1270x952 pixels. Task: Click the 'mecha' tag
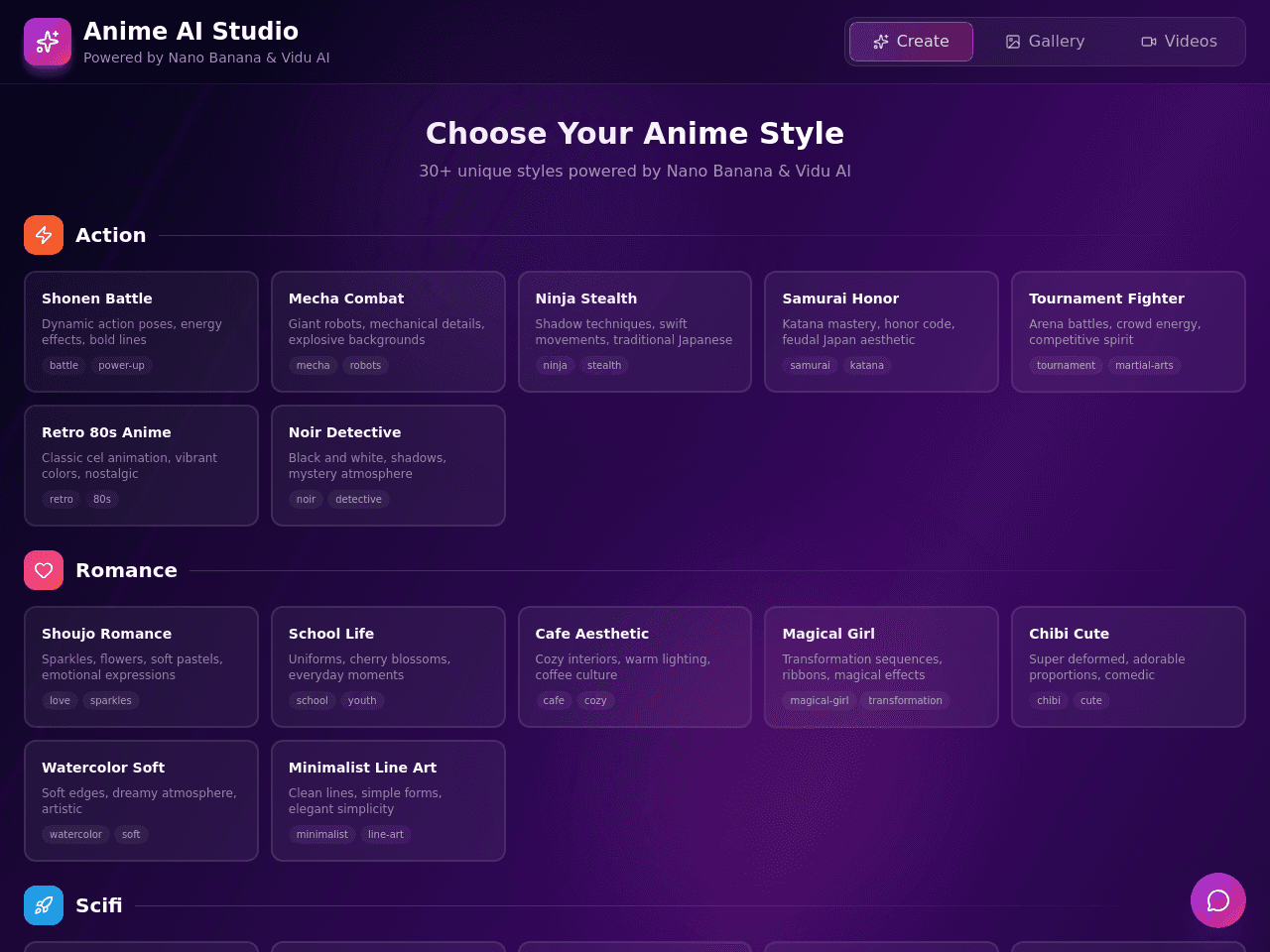(313, 365)
